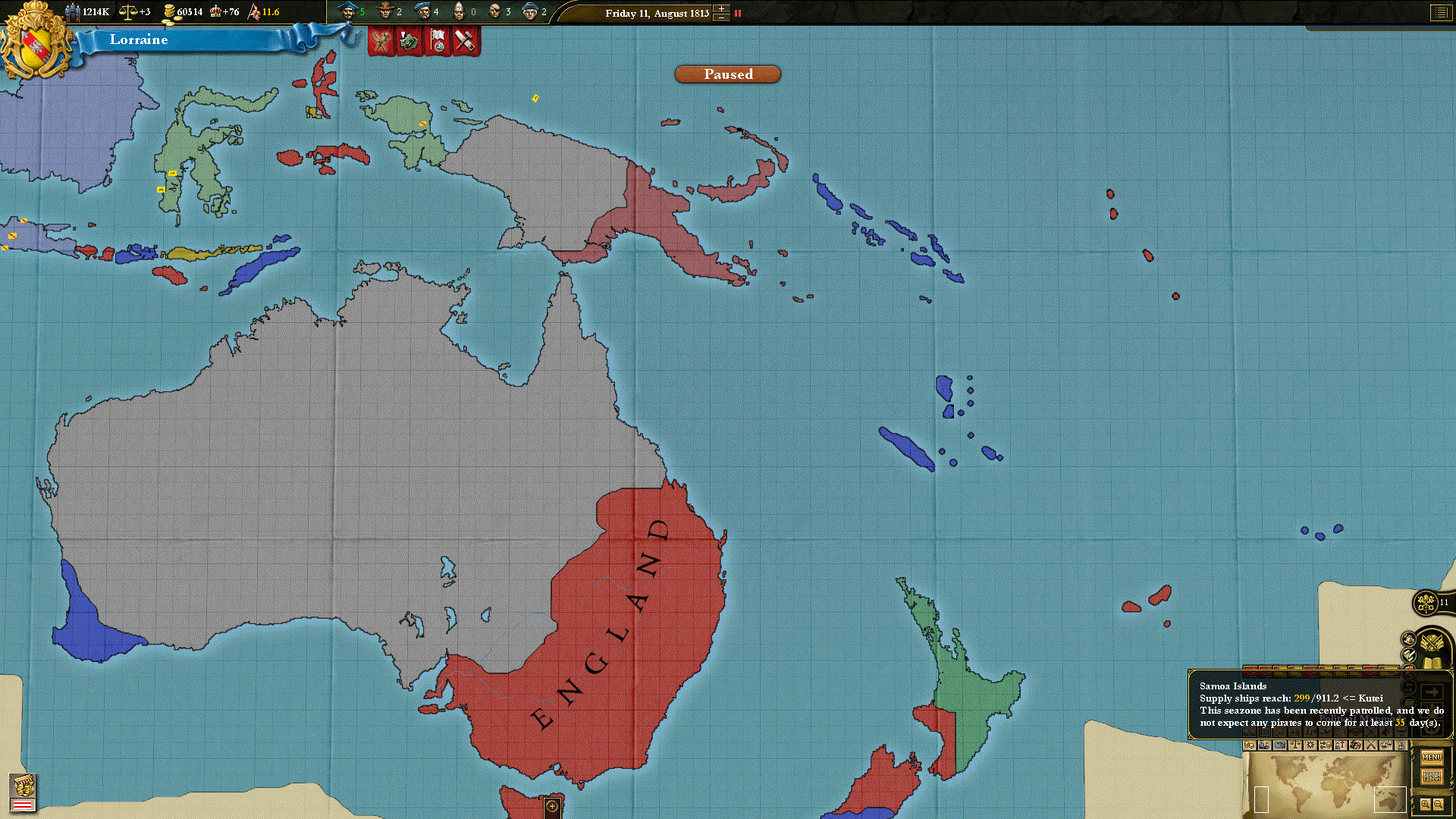Open the MENU button

(1432, 757)
